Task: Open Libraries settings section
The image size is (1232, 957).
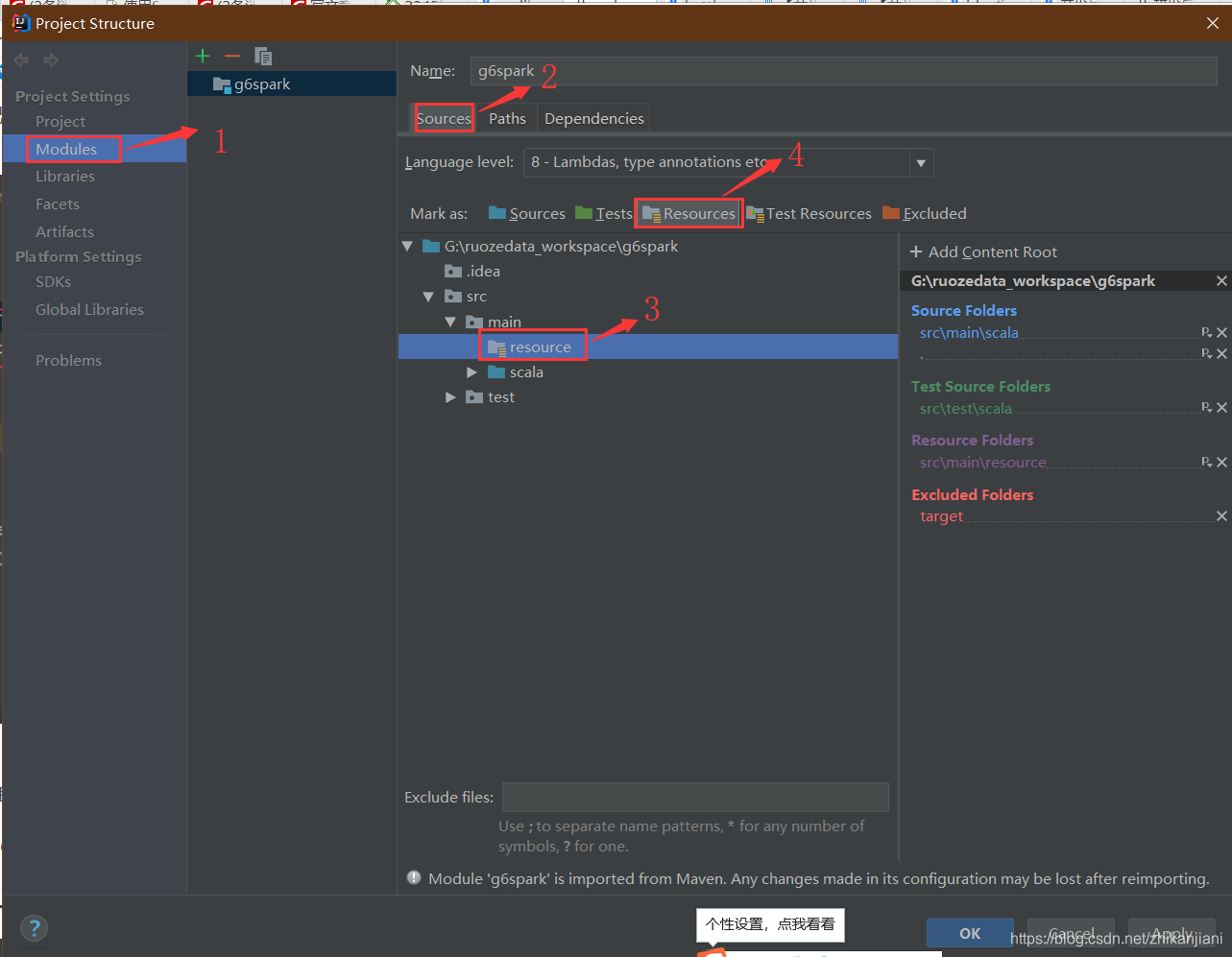Action: pyautogui.click(x=65, y=176)
